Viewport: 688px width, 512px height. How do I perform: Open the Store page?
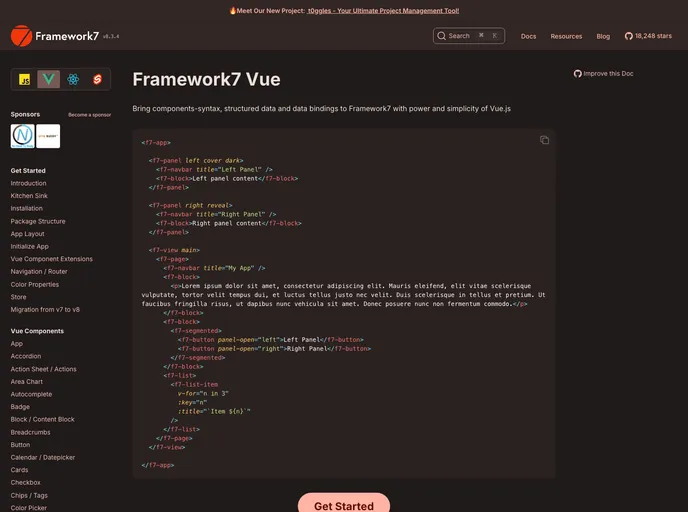pos(18,297)
